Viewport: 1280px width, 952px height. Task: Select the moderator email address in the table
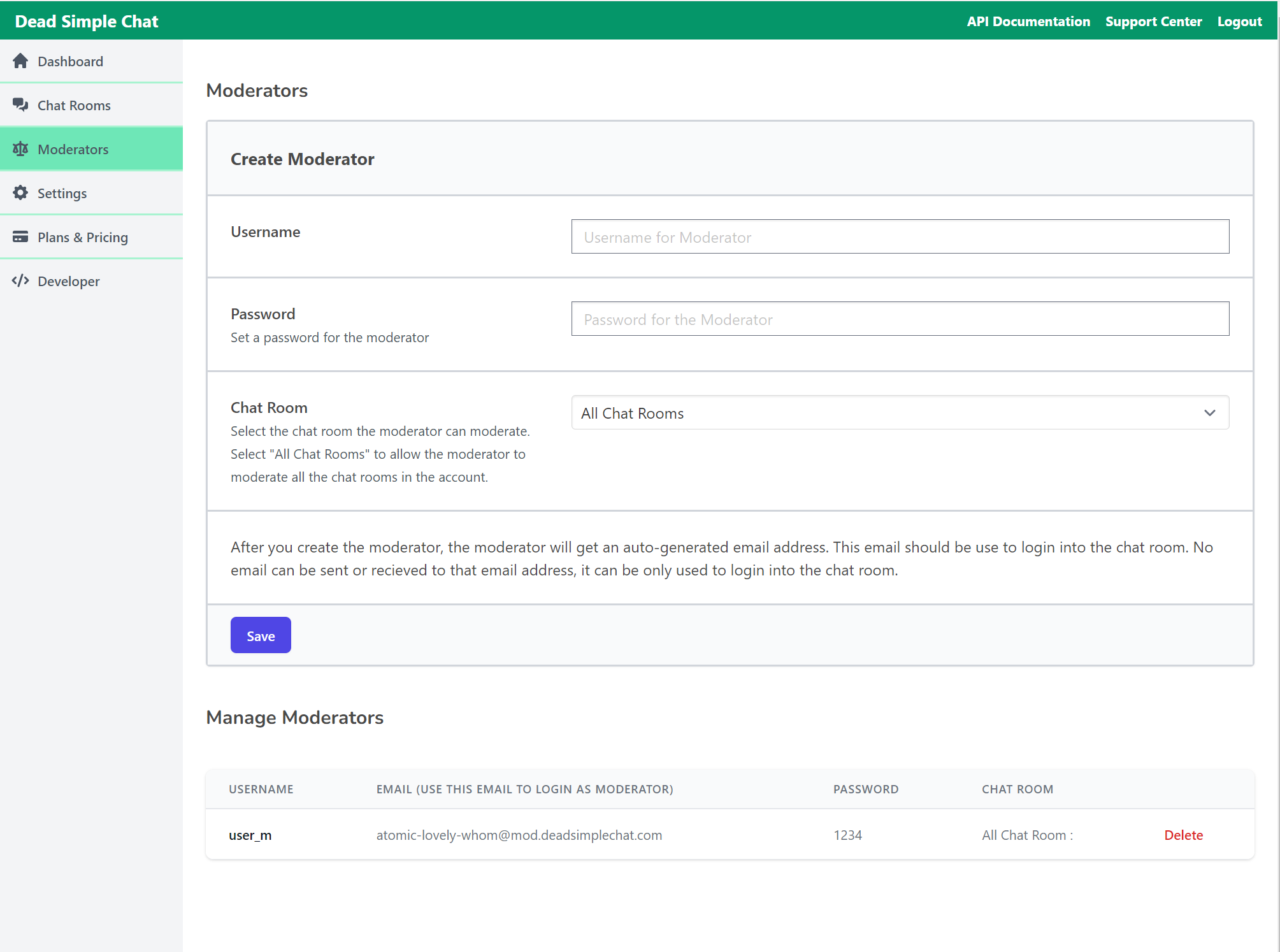pos(518,835)
